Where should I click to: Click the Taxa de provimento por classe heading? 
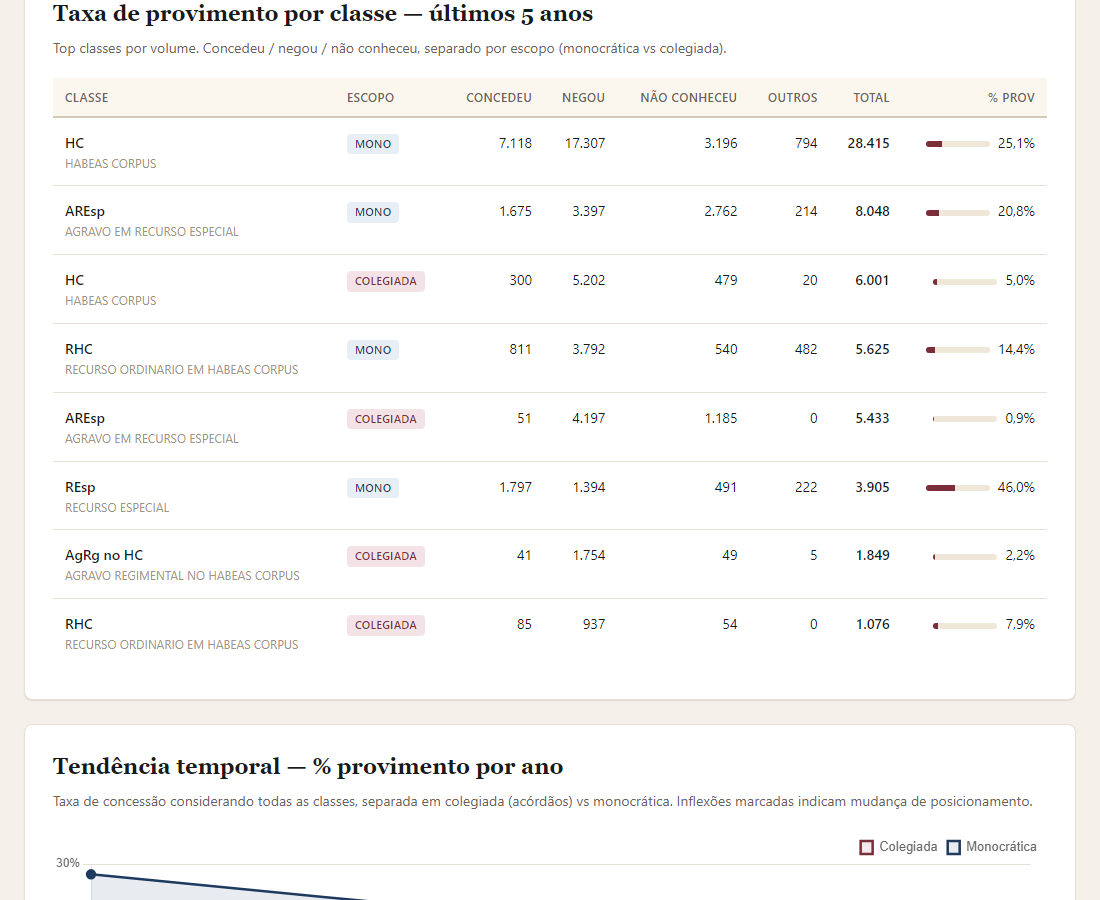pyautogui.click(x=323, y=13)
